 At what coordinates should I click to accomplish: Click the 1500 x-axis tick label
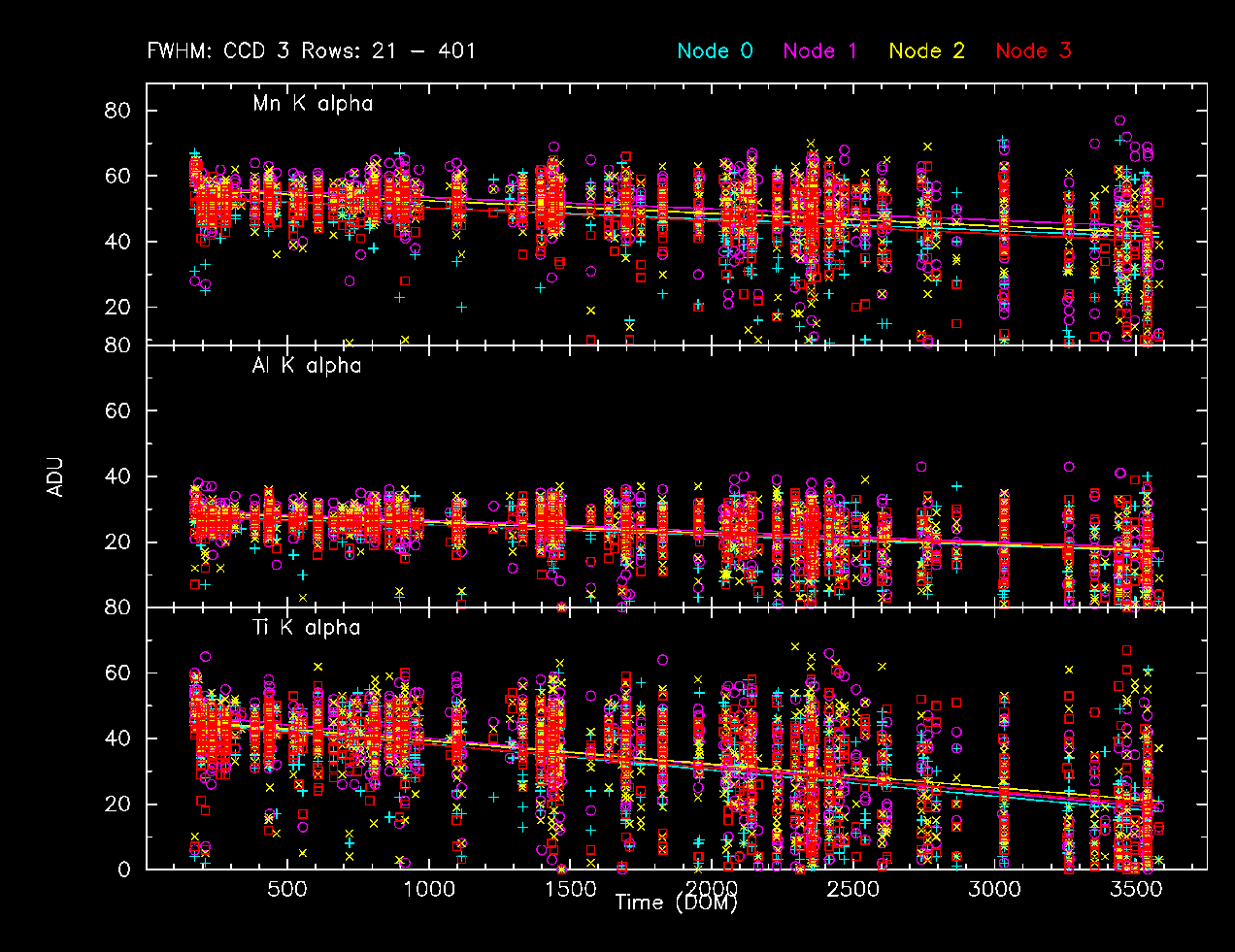570,889
